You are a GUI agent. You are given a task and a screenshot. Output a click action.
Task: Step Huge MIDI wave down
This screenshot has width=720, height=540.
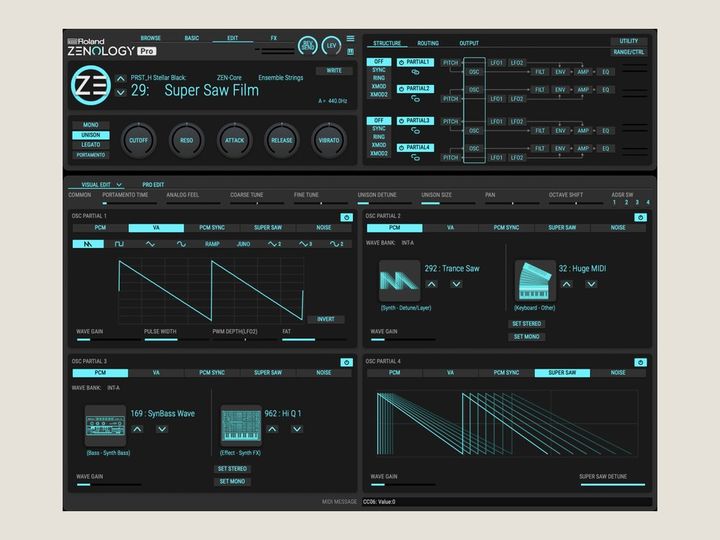tap(591, 284)
